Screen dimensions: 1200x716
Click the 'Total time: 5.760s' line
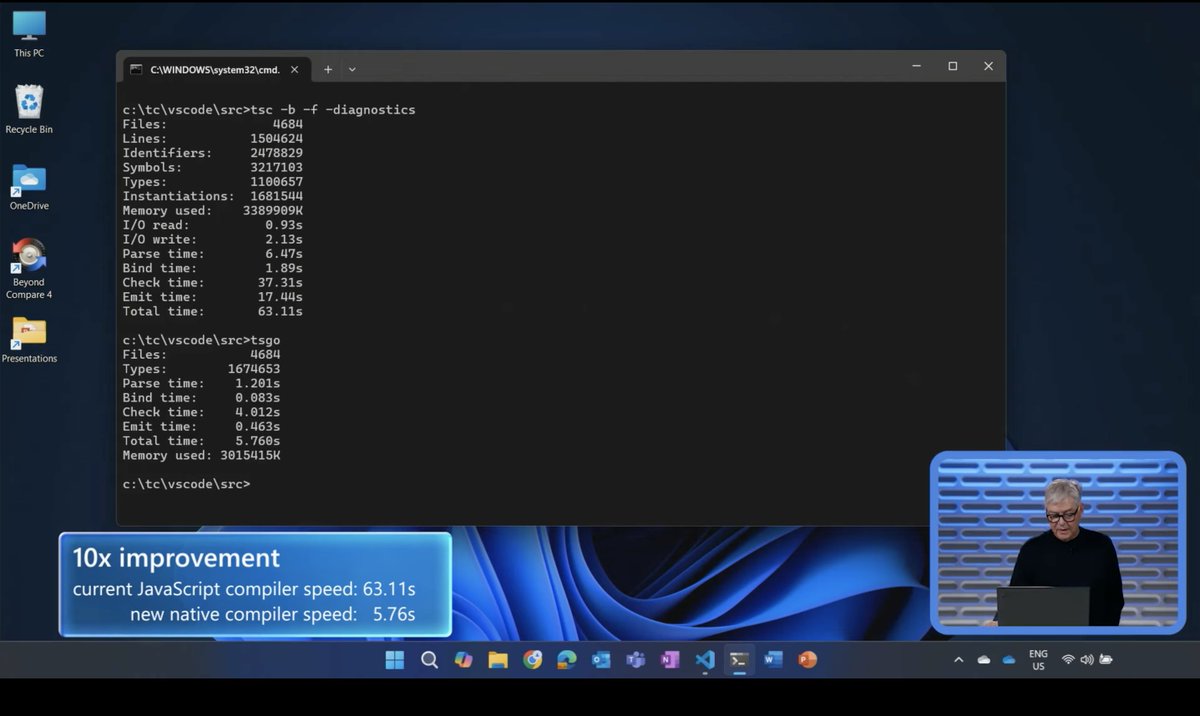(201, 441)
